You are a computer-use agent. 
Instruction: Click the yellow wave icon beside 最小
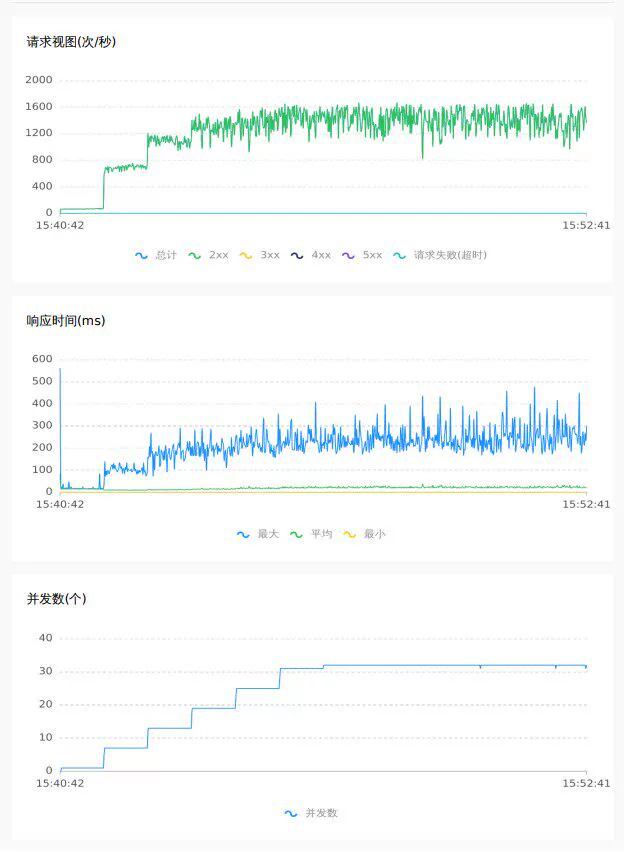[349, 534]
